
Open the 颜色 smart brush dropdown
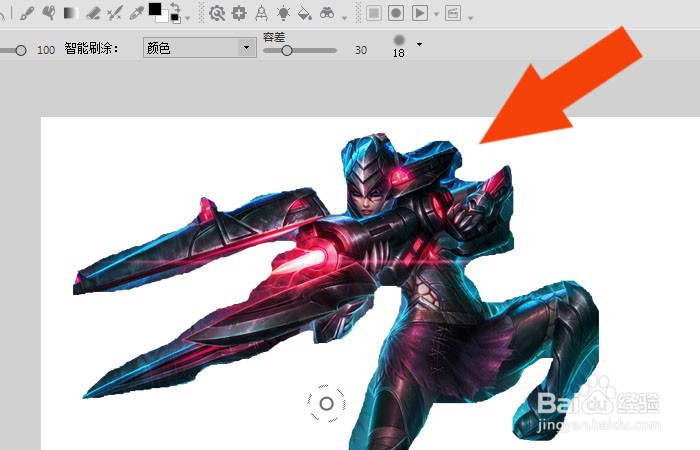(200, 48)
